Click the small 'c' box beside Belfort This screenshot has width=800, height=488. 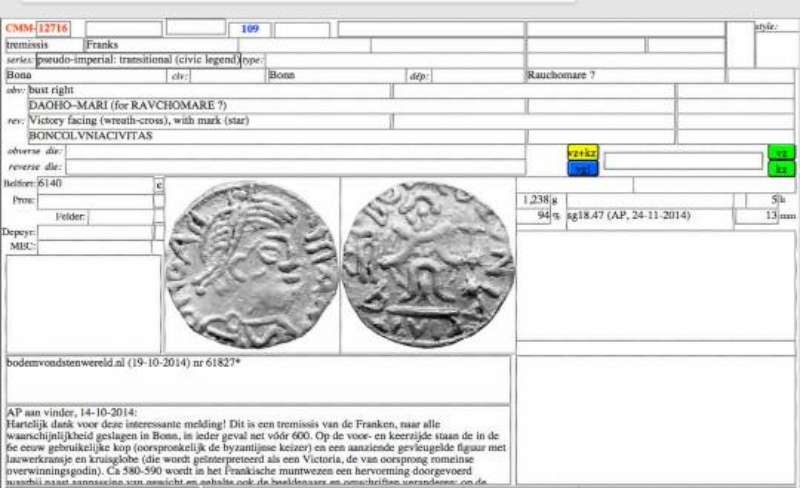(158, 185)
